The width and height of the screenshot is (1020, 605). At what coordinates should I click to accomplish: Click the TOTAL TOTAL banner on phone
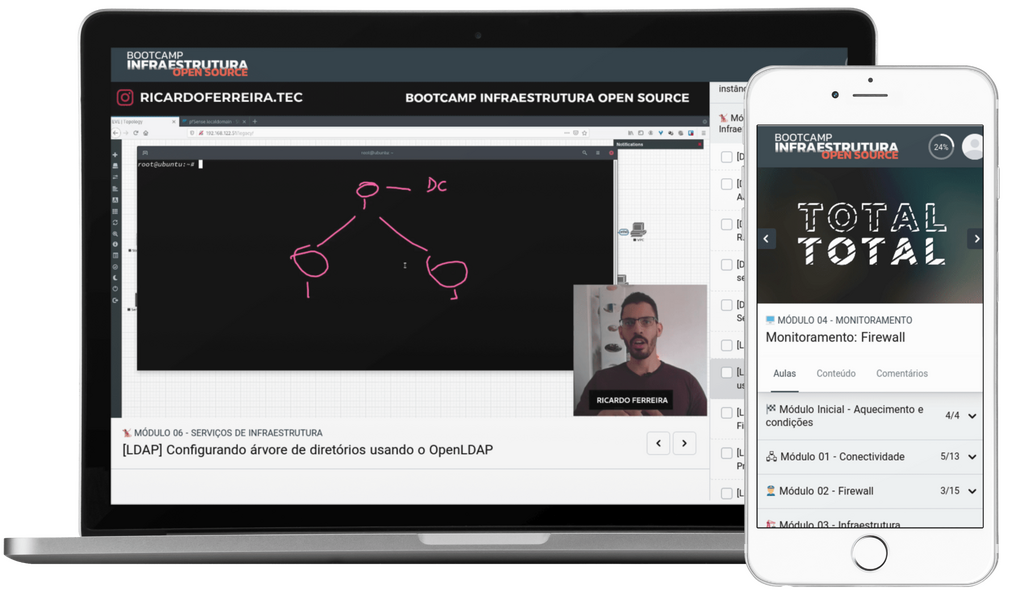pos(872,234)
